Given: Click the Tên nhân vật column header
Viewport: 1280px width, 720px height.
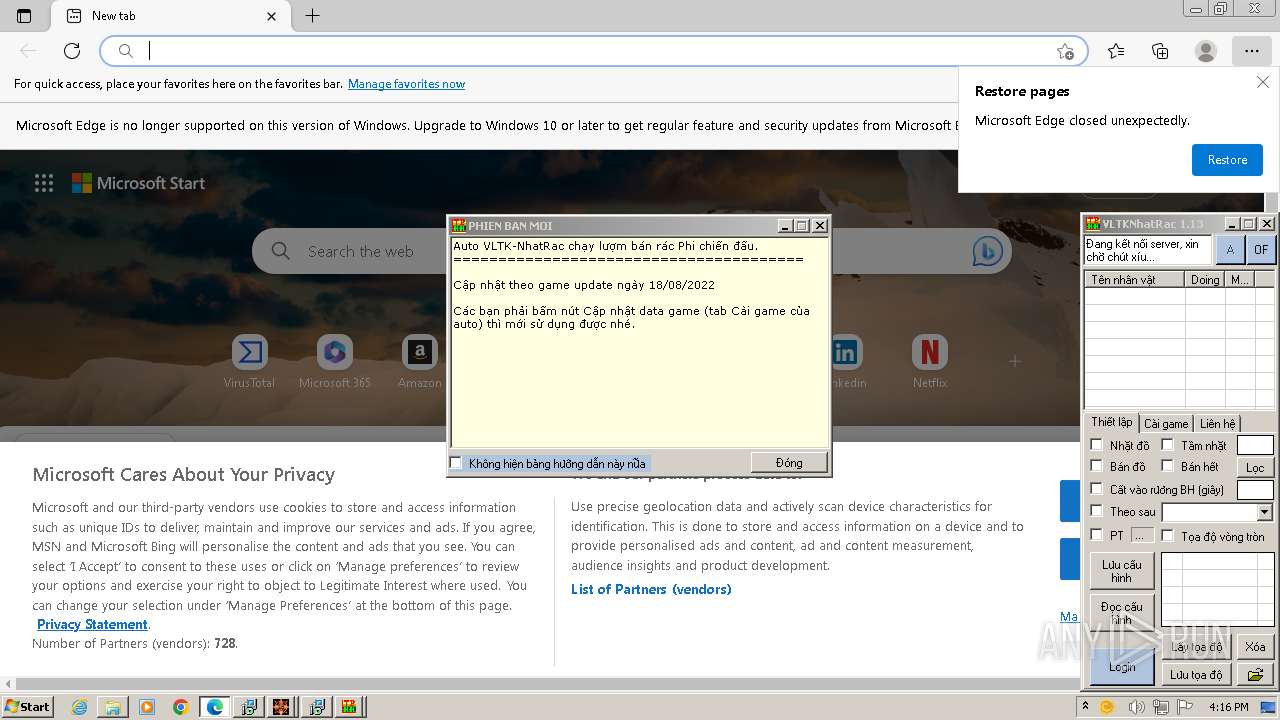Looking at the screenshot, I should (1135, 280).
